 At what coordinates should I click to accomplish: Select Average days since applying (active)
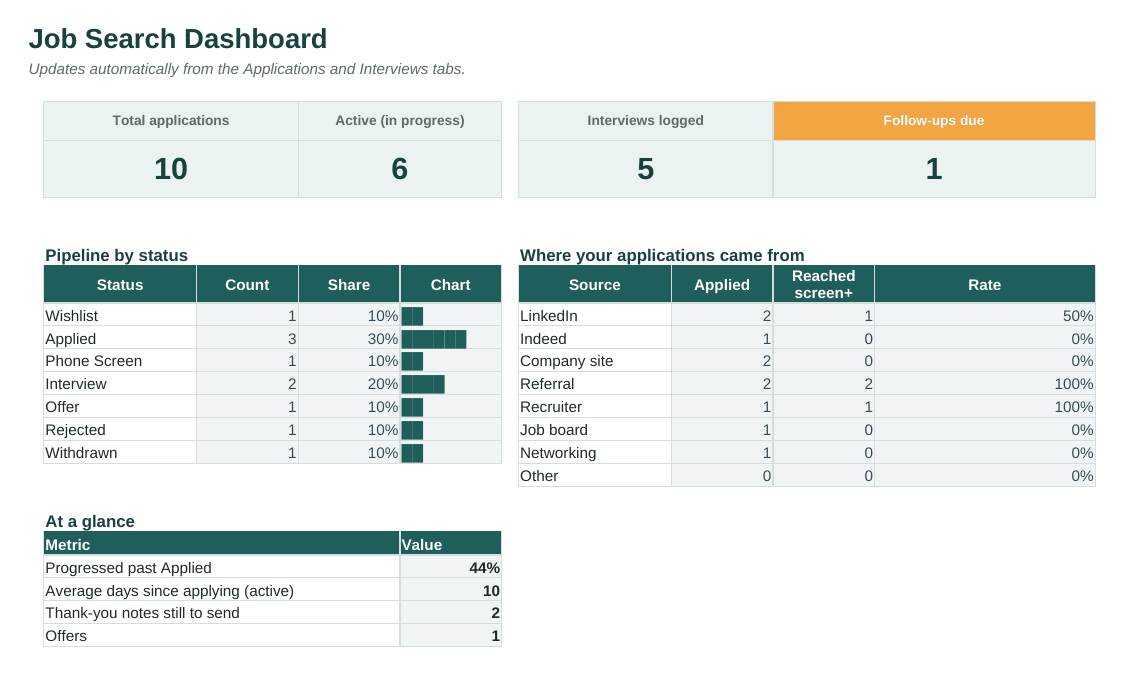pos(222,590)
